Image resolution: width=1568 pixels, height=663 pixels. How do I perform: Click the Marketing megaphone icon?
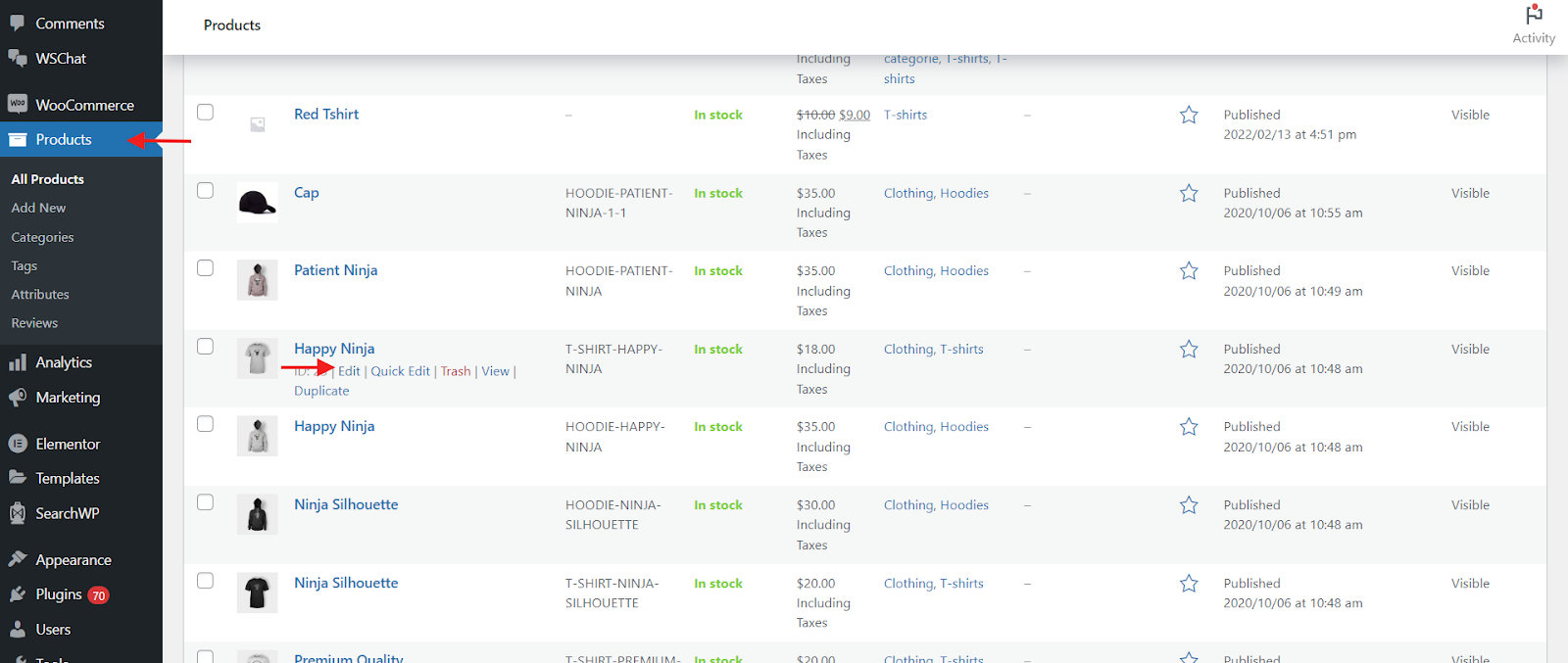[x=18, y=398]
